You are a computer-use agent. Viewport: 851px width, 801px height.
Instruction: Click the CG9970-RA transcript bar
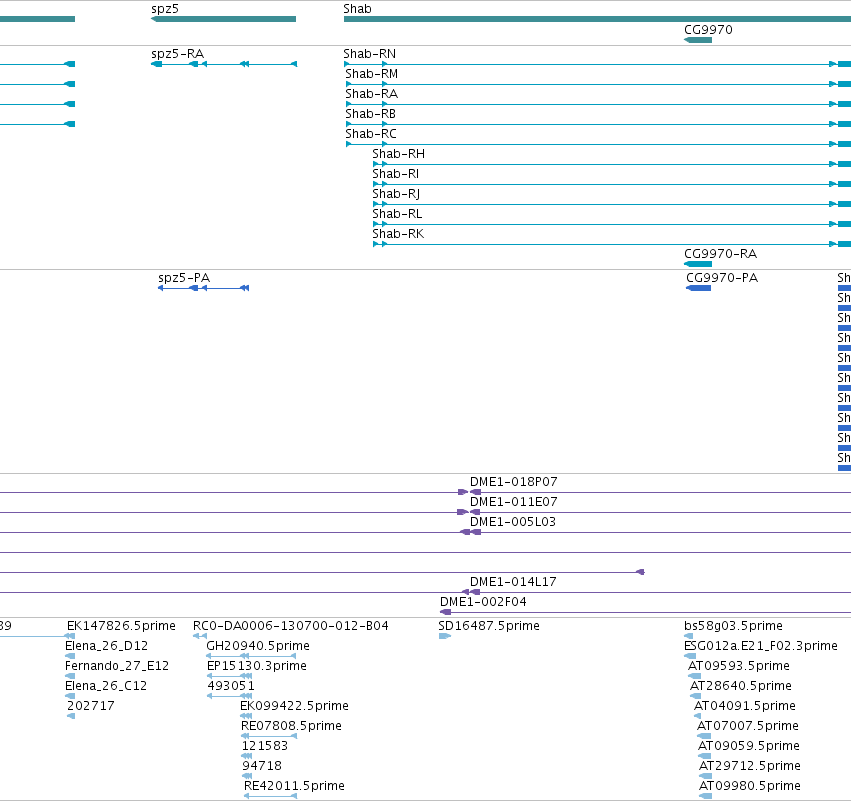(698, 264)
